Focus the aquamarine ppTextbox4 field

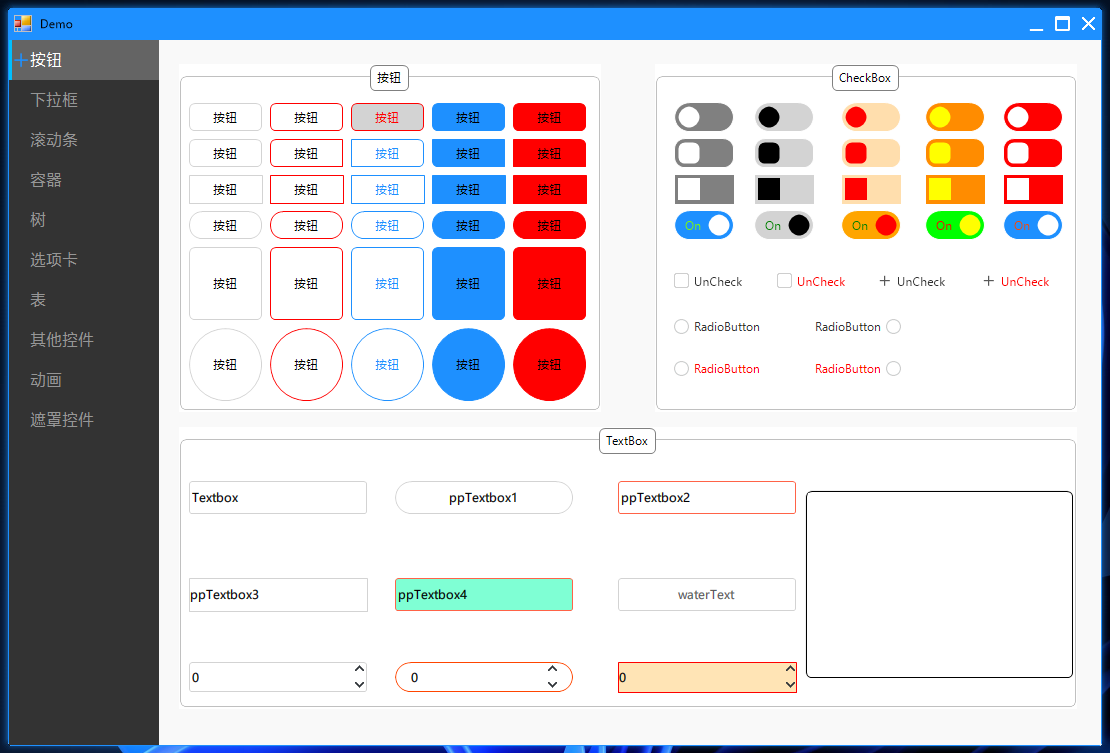pyautogui.click(x=484, y=594)
